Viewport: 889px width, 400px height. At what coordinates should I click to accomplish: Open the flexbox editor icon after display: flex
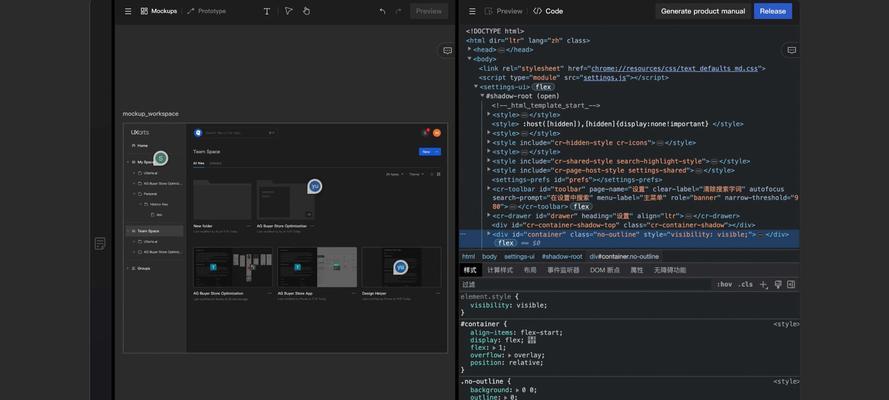point(531,340)
